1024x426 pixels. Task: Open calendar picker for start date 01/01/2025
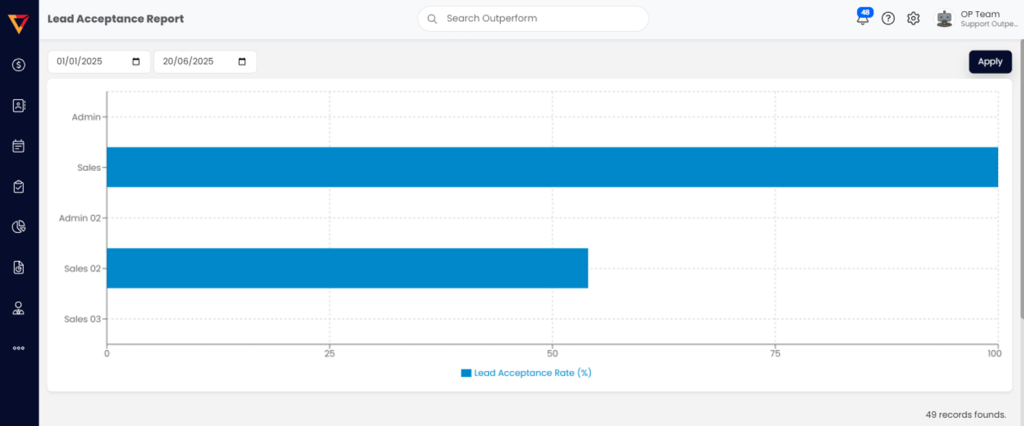[136, 62]
